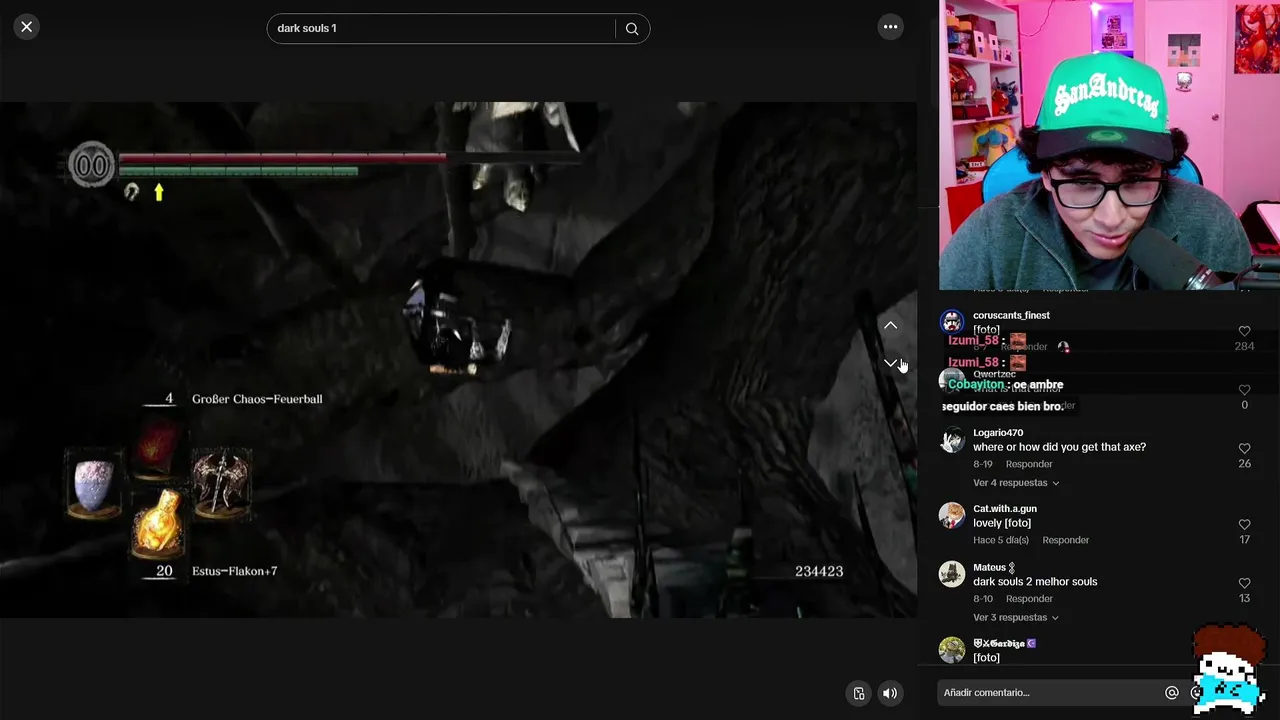This screenshot has height=720, width=1280.
Task: Click the 'Estus-Flakon+7' item label
Action: pos(234,571)
